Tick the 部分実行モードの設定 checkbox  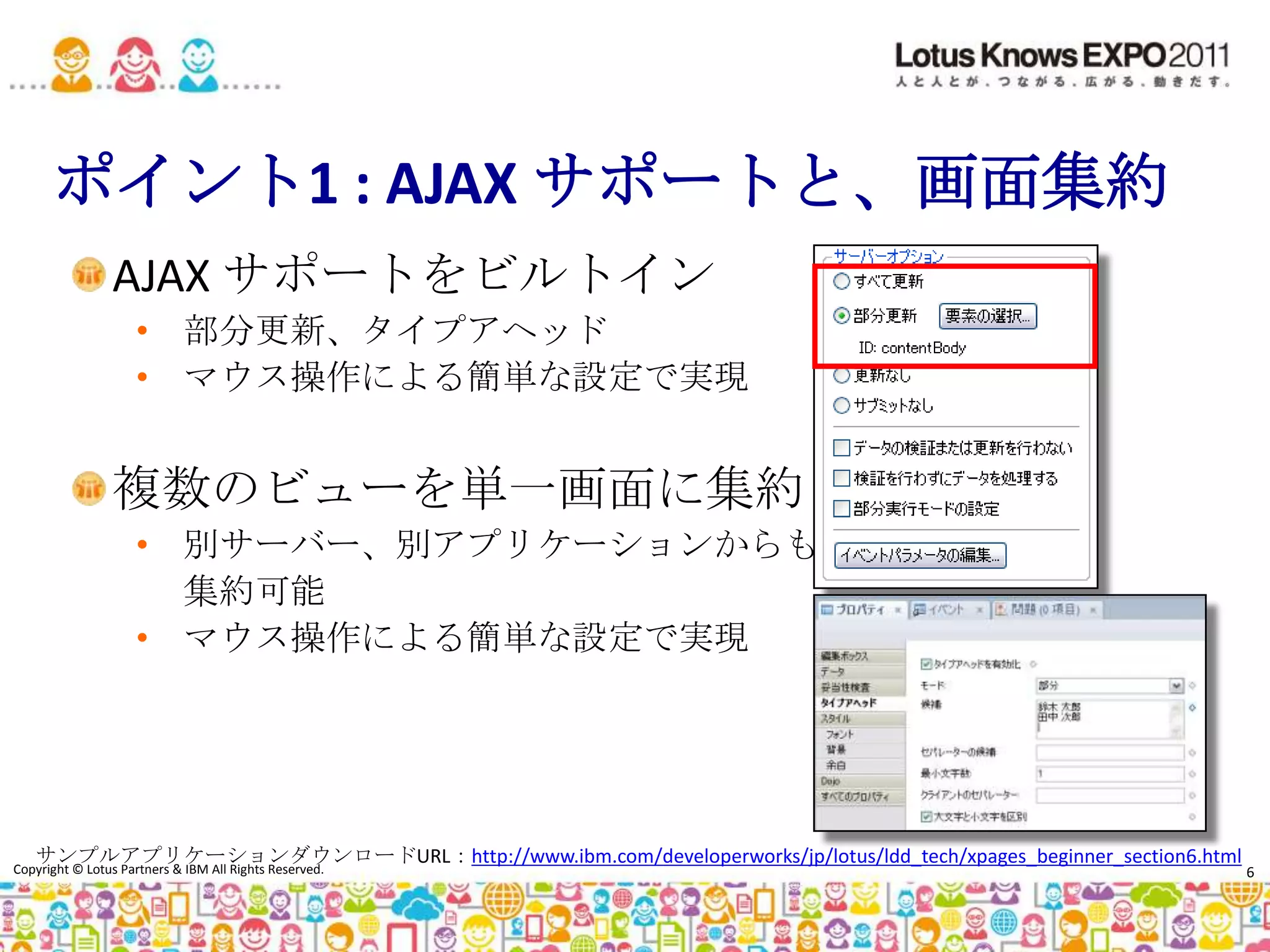[x=841, y=509]
